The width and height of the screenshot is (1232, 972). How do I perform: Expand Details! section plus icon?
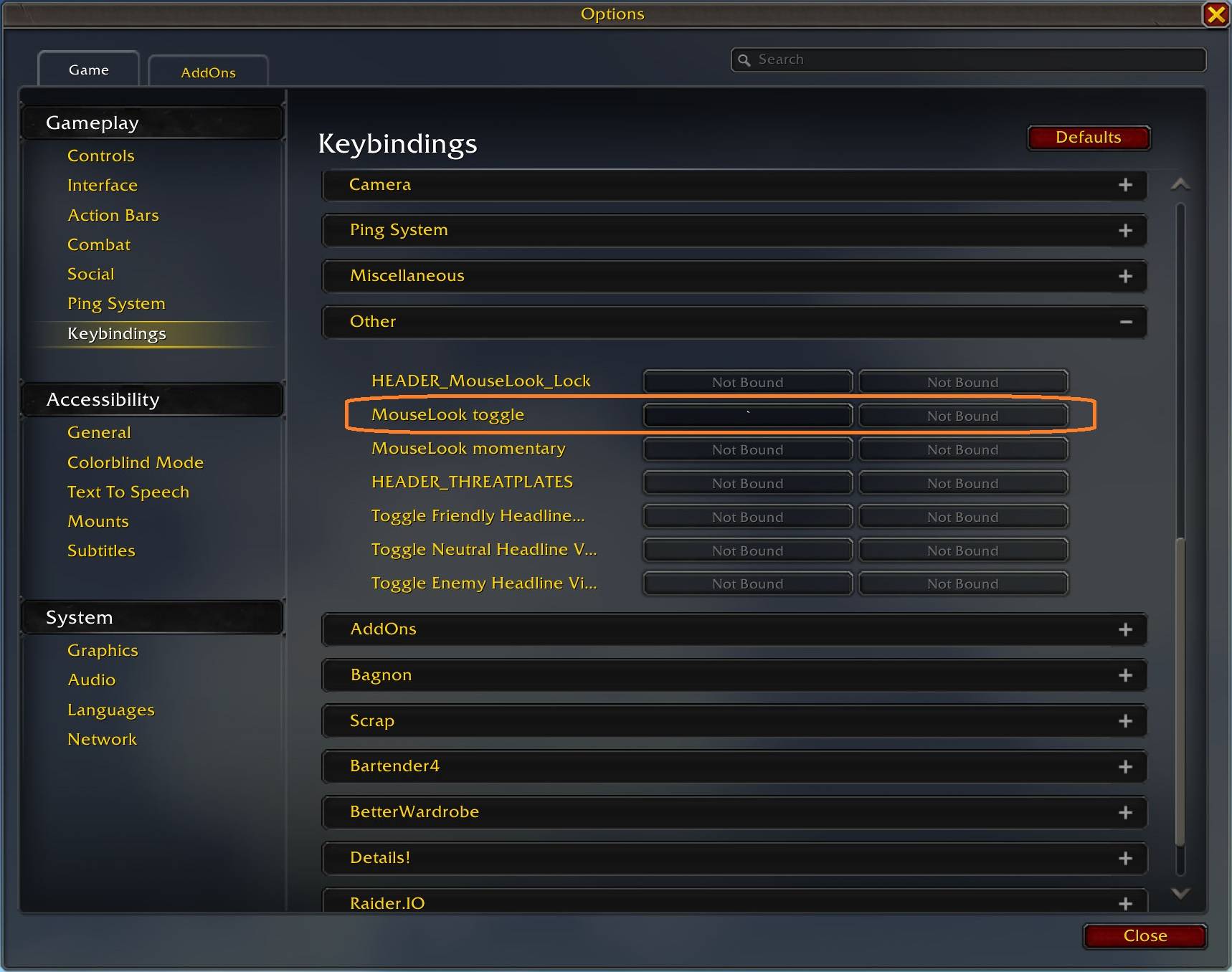1125,858
